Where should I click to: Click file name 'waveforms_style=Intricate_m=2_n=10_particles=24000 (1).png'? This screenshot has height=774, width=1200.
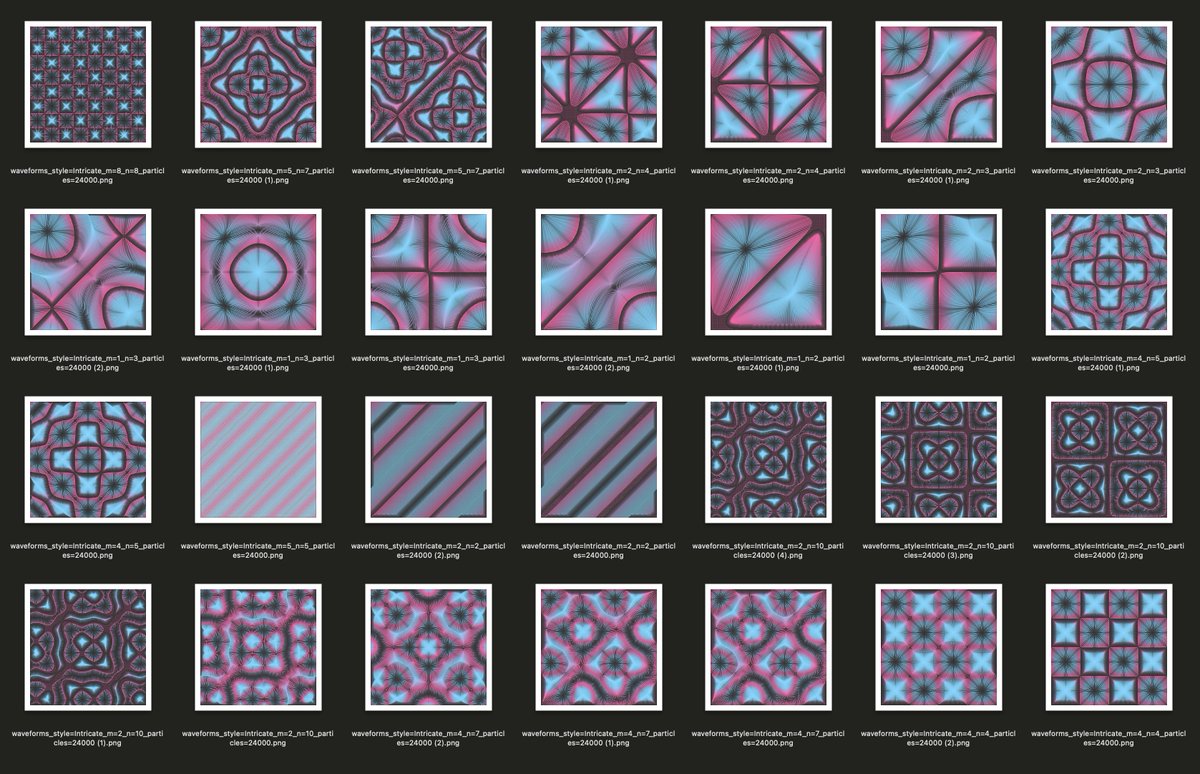click(x=89, y=738)
